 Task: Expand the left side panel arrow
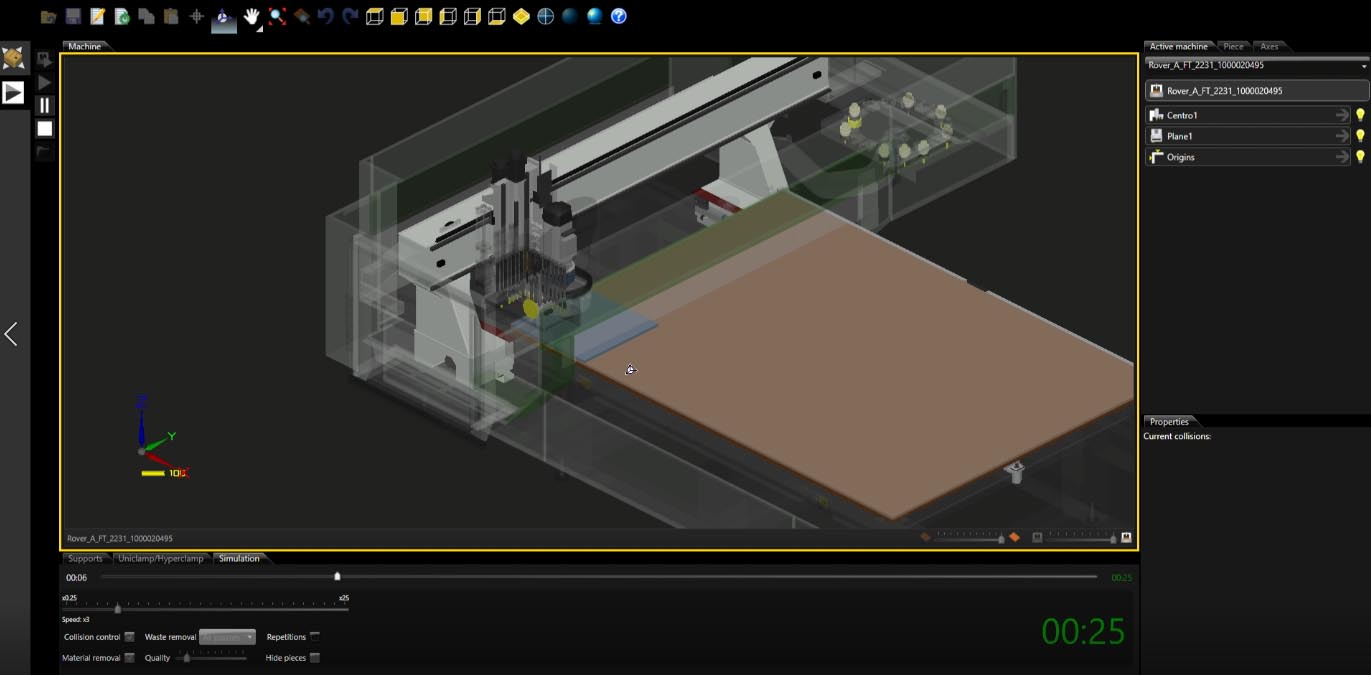pyautogui.click(x=11, y=334)
